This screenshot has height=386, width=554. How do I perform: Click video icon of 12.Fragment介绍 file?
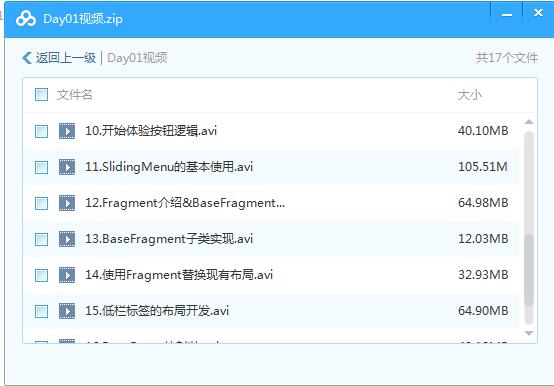67,203
